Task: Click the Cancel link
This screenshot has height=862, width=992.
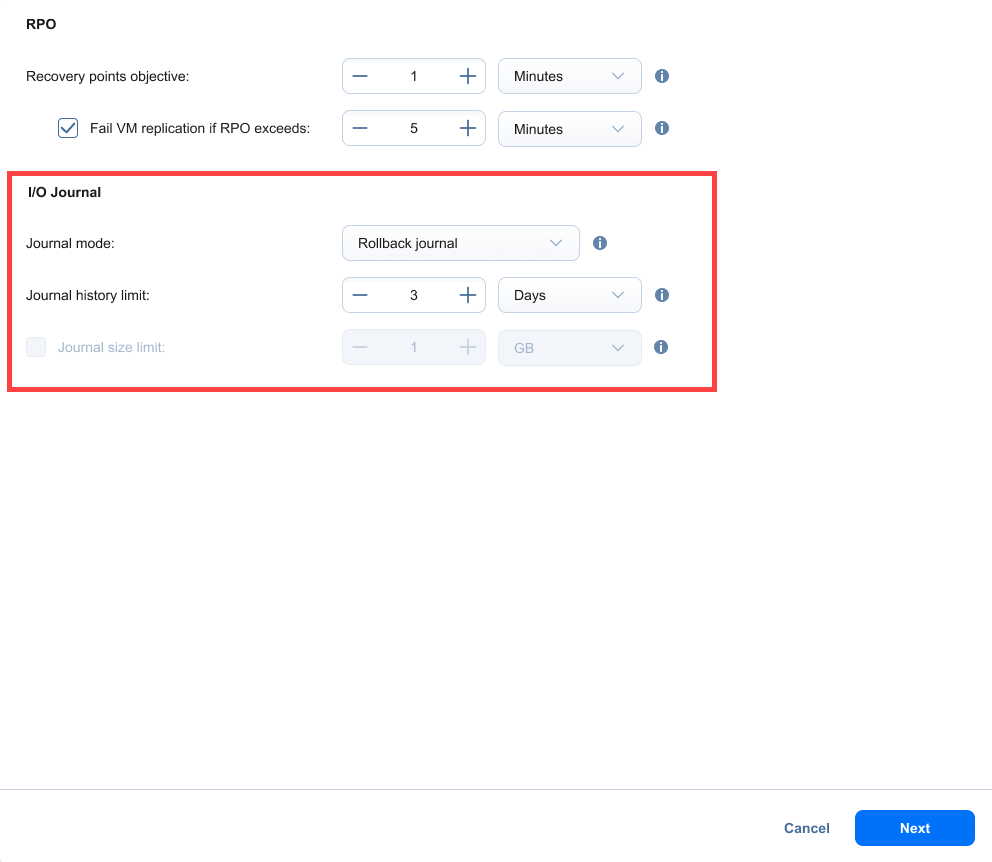Action: click(x=806, y=828)
